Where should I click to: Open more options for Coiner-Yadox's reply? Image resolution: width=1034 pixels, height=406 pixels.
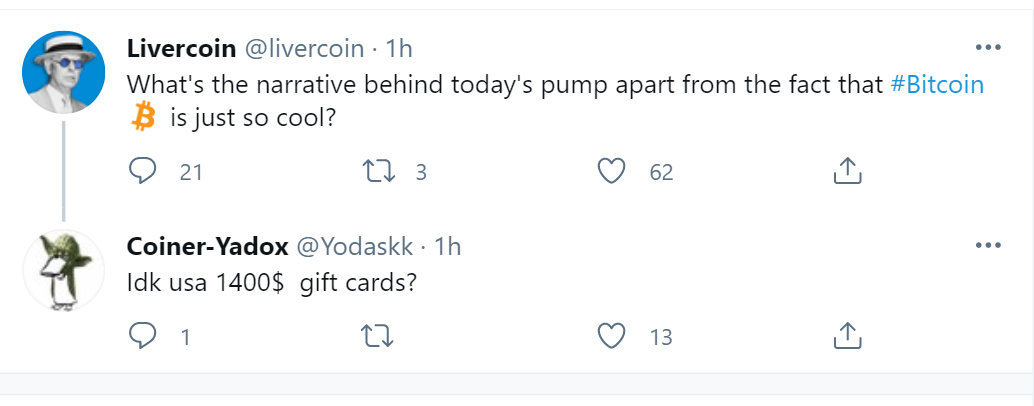click(x=987, y=246)
